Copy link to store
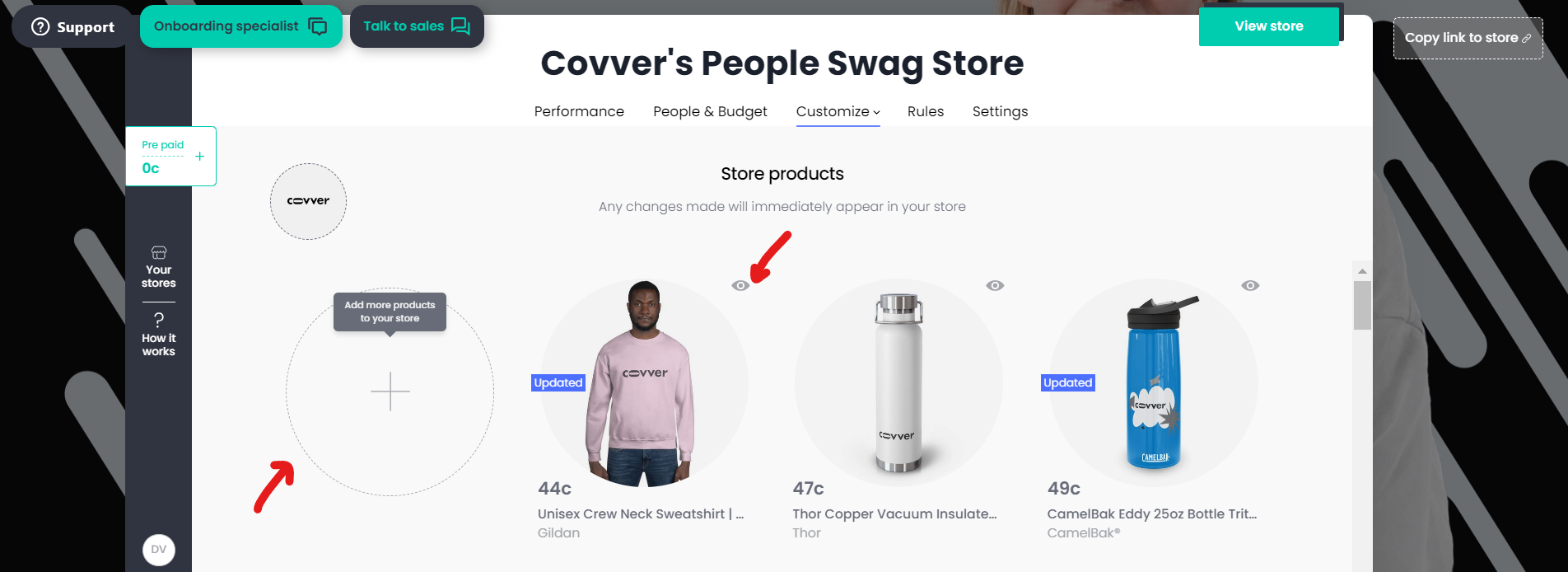Image resolution: width=1568 pixels, height=572 pixels. click(x=1468, y=38)
